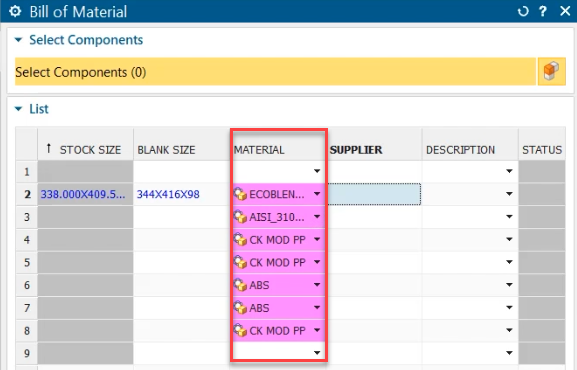Click the supplier cell in row 2
This screenshot has width=577, height=370.
(374, 194)
